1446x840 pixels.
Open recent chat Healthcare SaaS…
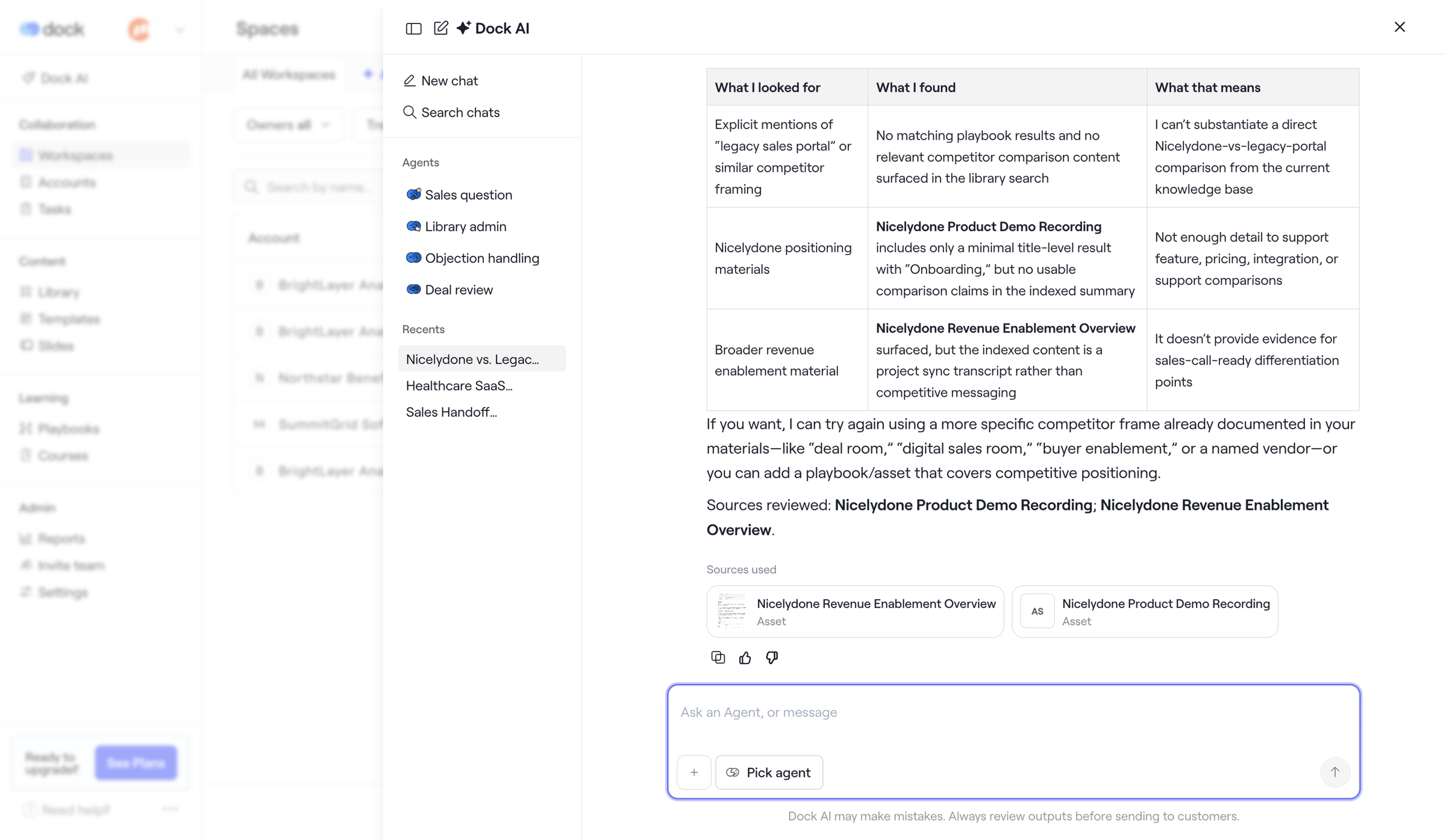point(459,385)
